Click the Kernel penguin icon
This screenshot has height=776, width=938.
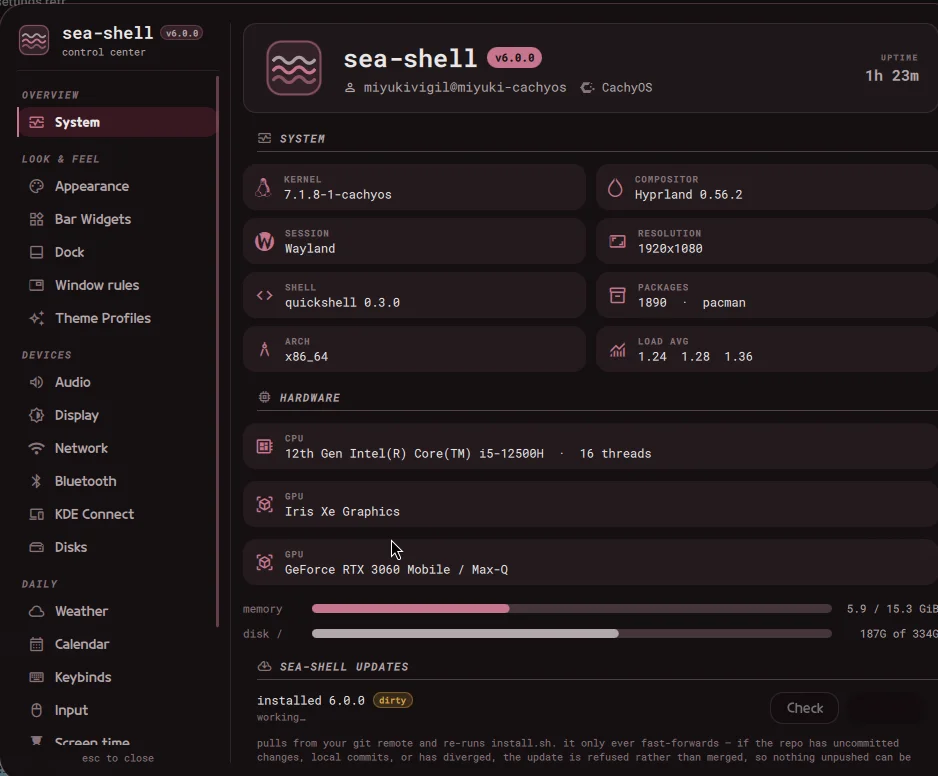click(263, 187)
